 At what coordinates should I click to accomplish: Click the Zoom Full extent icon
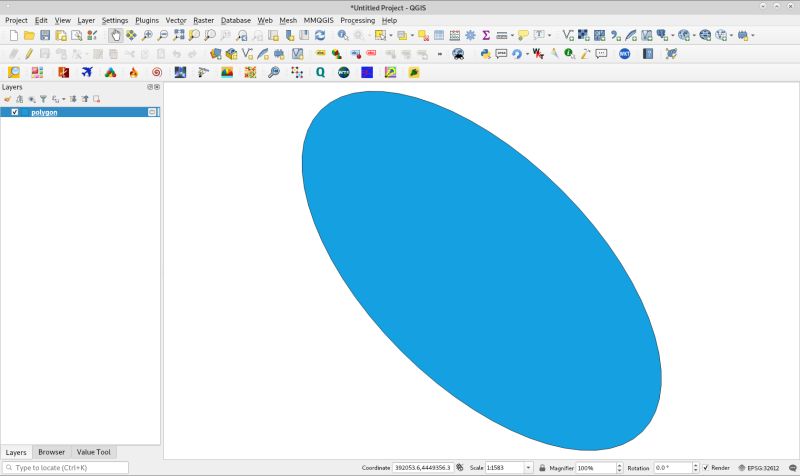coord(179,35)
